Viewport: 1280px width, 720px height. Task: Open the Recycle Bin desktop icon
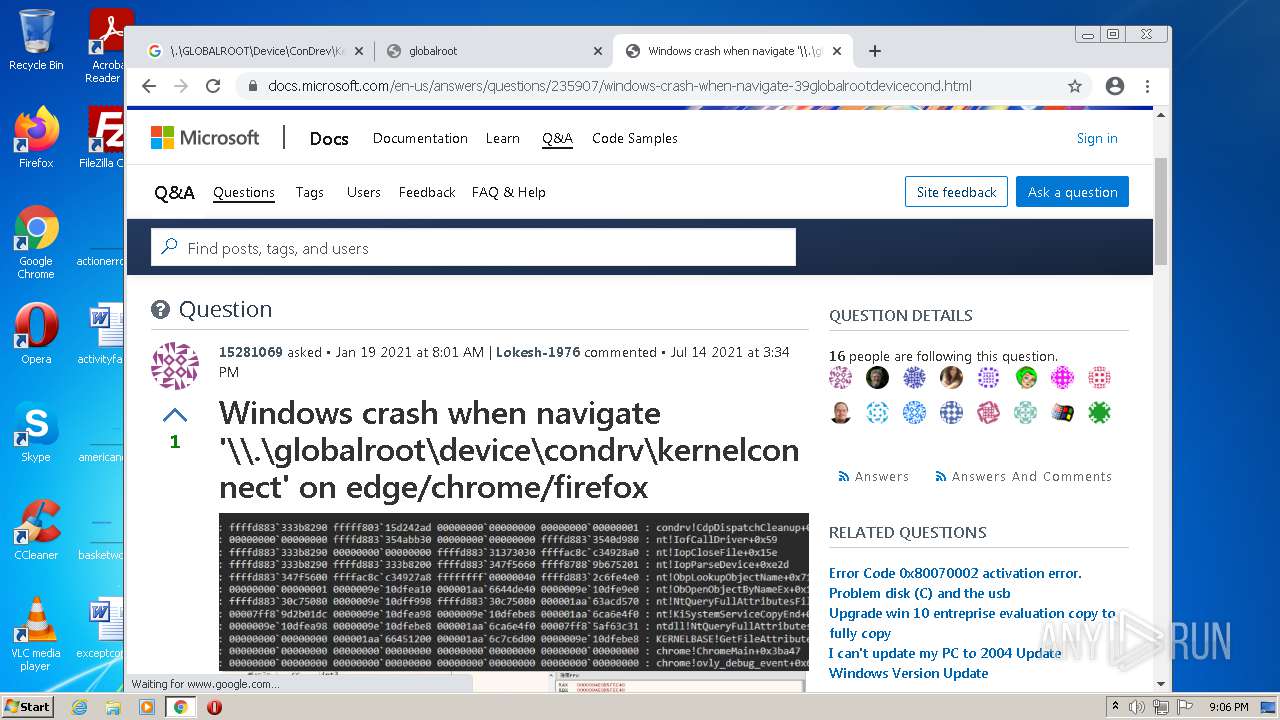pyautogui.click(x=36, y=40)
